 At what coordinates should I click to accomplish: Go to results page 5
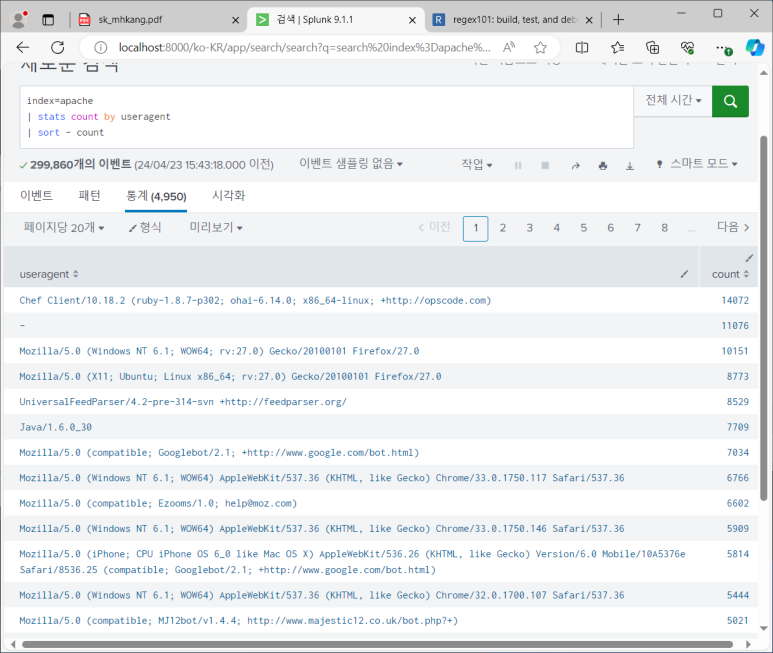(x=584, y=228)
